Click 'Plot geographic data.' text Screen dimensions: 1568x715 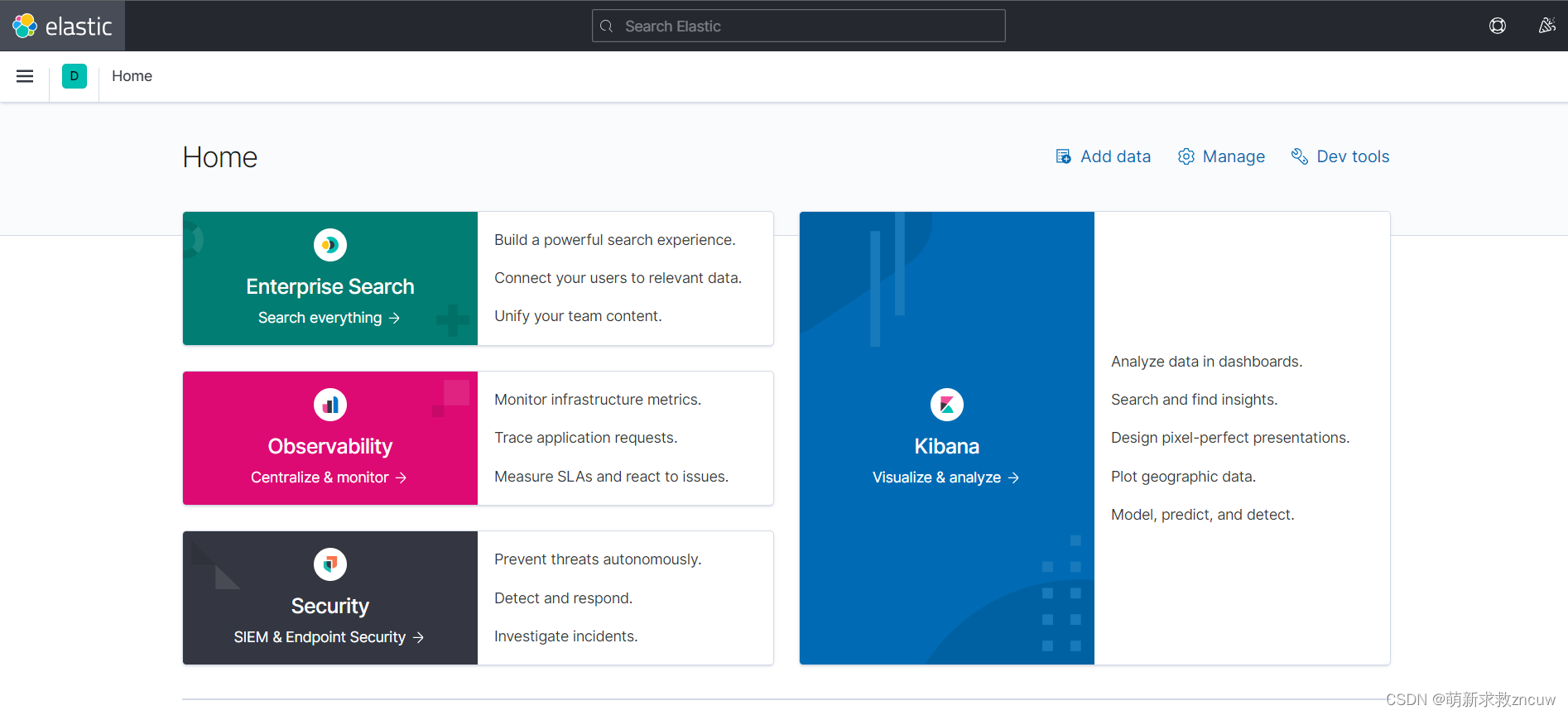1184,477
